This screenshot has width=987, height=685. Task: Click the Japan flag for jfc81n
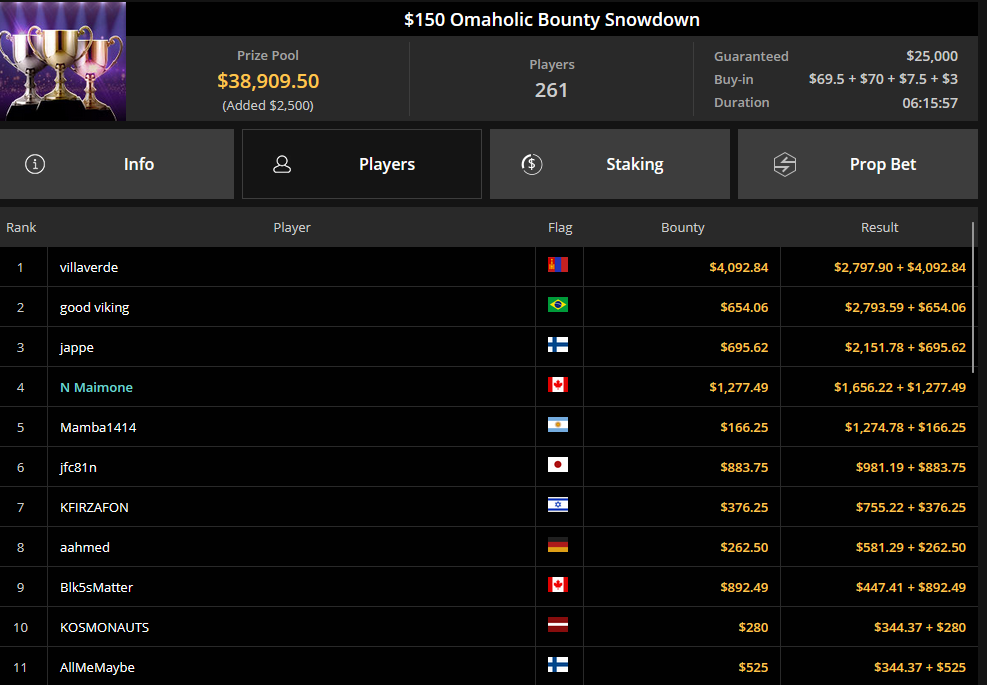pos(558,465)
